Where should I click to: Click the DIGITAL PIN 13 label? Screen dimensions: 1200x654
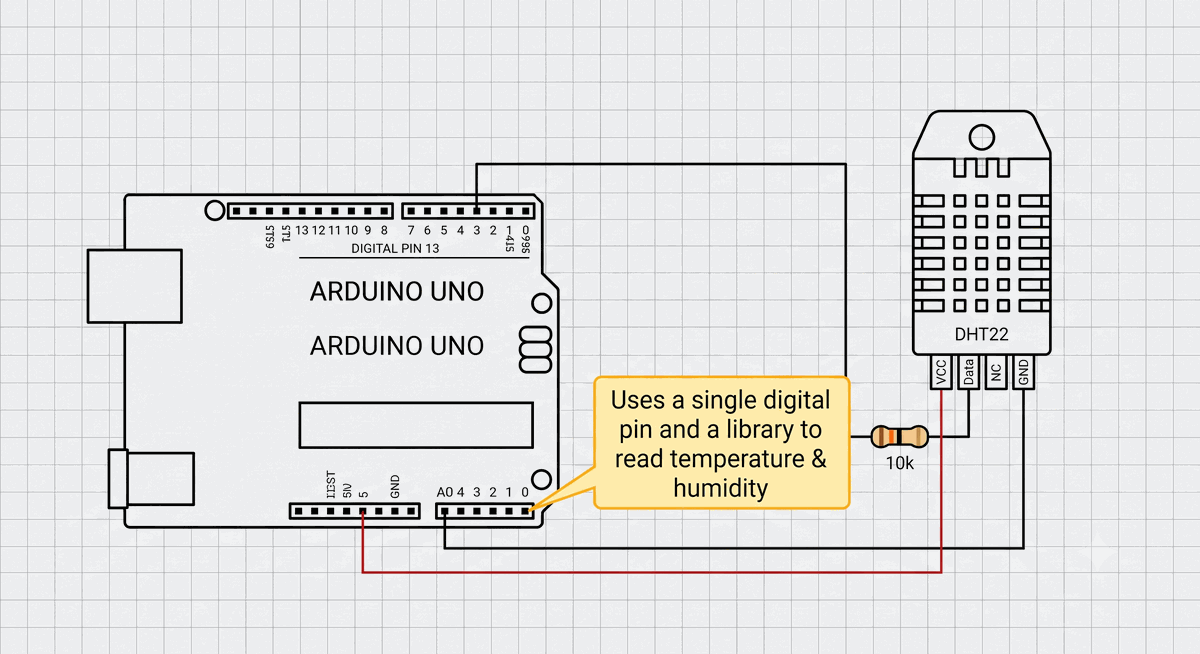[394, 248]
